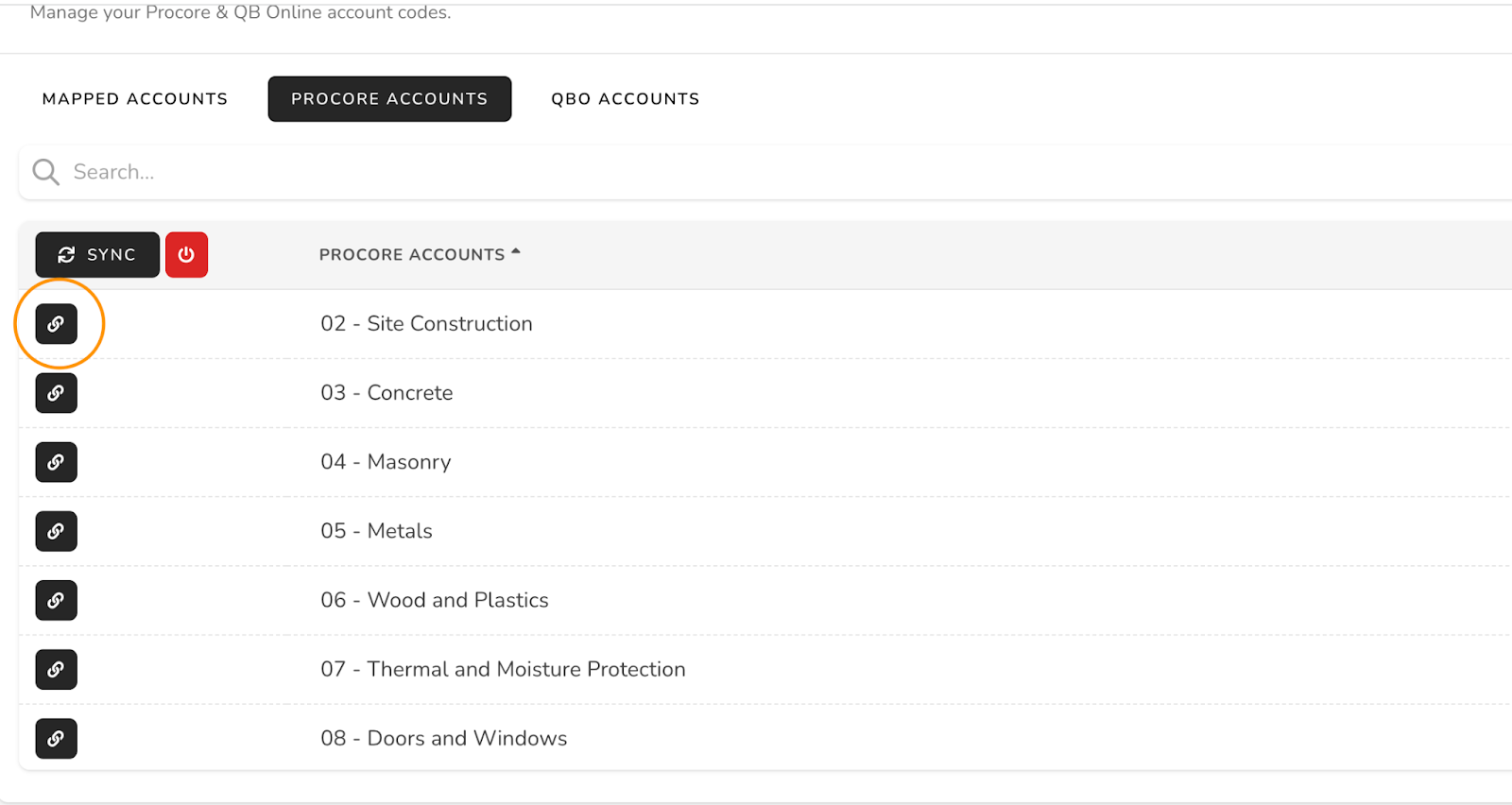Select '02 - Site Construction' row text
This screenshot has height=805, width=1512.
[x=426, y=324]
